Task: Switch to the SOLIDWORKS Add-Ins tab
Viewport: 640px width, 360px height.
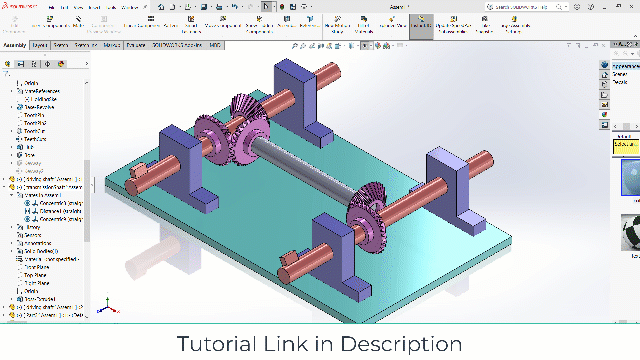Action: click(177, 45)
